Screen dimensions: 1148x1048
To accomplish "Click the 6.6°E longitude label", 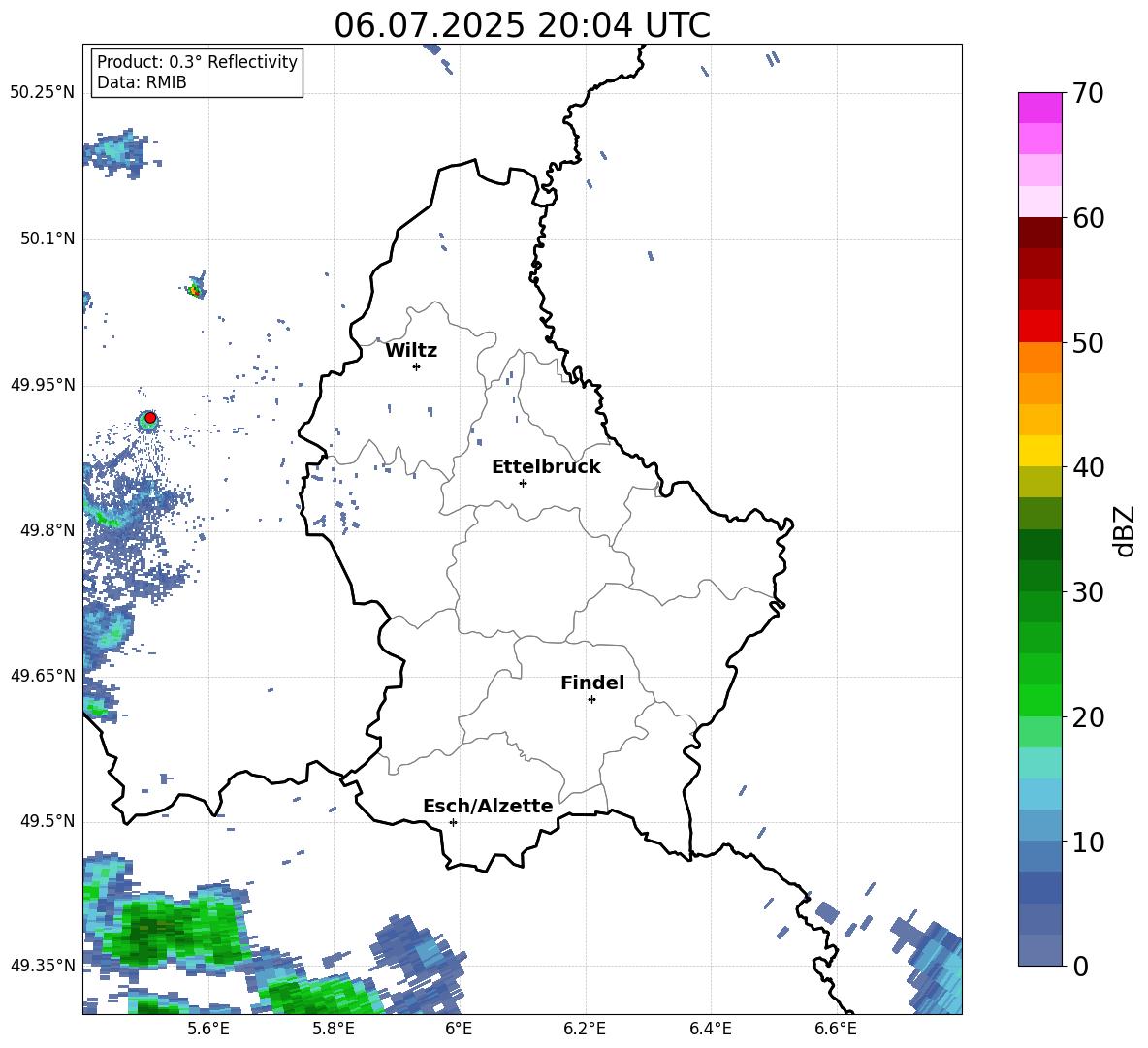I will pyautogui.click(x=836, y=1029).
